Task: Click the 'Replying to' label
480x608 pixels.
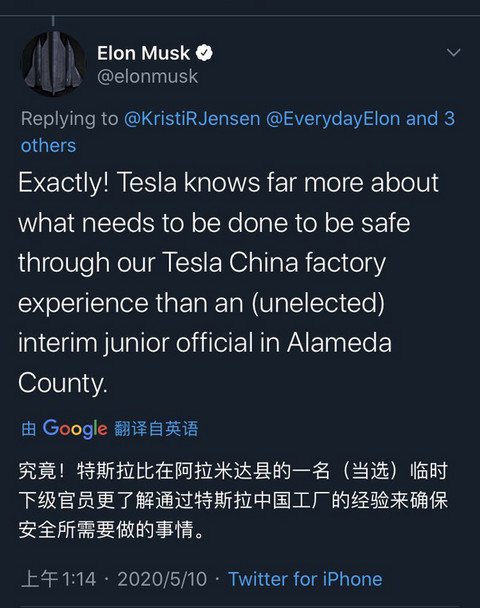Action: (69, 118)
